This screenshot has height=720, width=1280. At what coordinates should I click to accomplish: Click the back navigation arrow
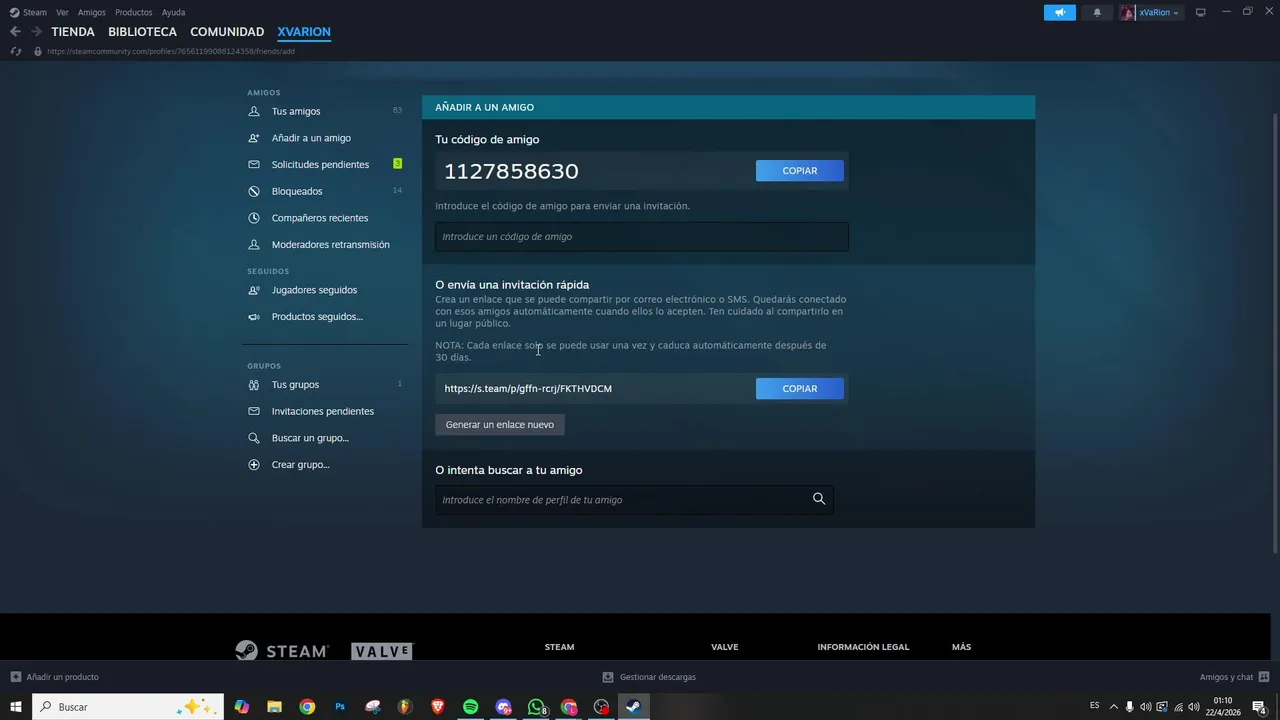pyautogui.click(x=15, y=32)
